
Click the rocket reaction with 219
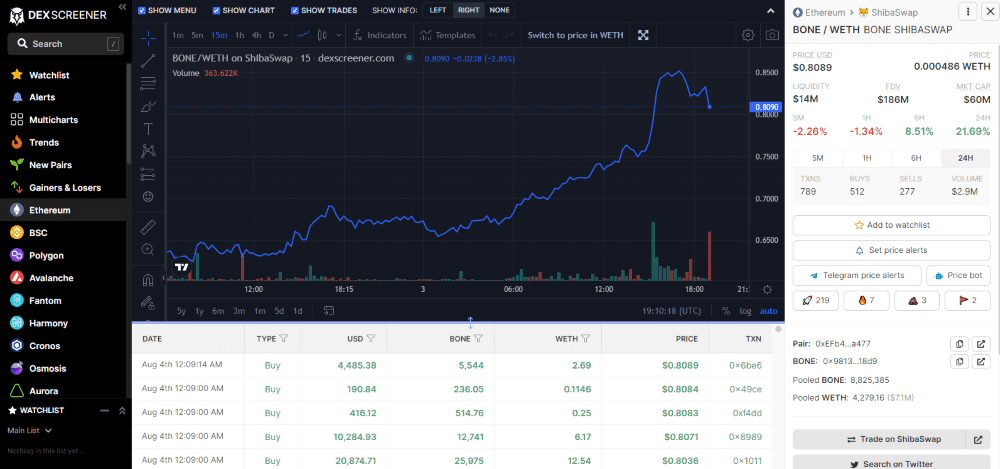pos(815,300)
